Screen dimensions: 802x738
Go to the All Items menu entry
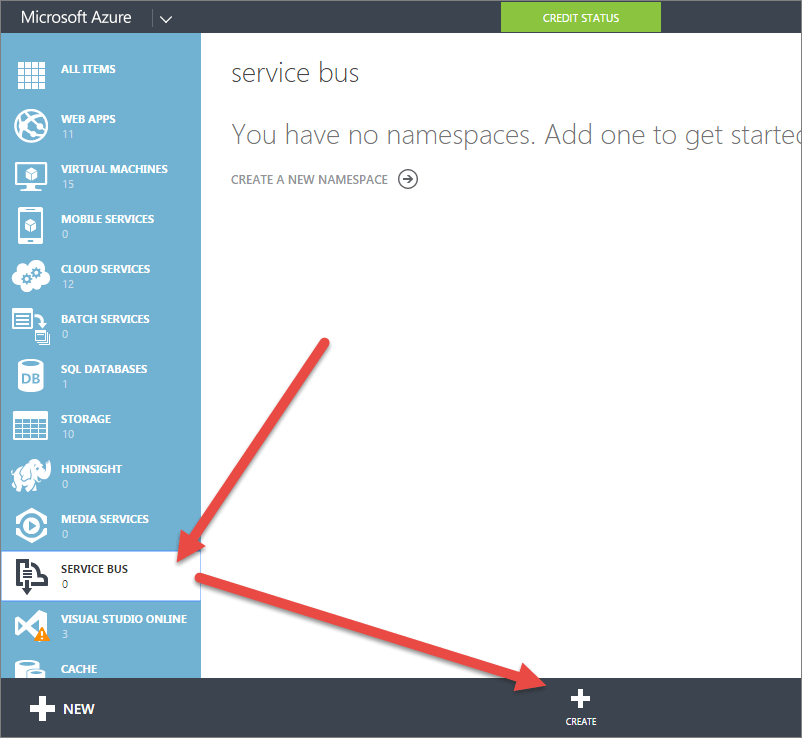[101, 76]
